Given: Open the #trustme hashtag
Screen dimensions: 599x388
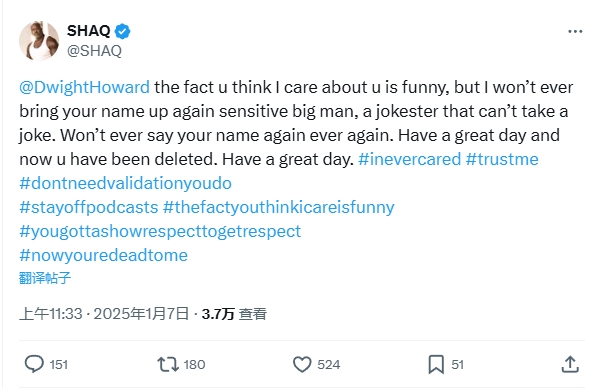Looking at the screenshot, I should 502,159.
